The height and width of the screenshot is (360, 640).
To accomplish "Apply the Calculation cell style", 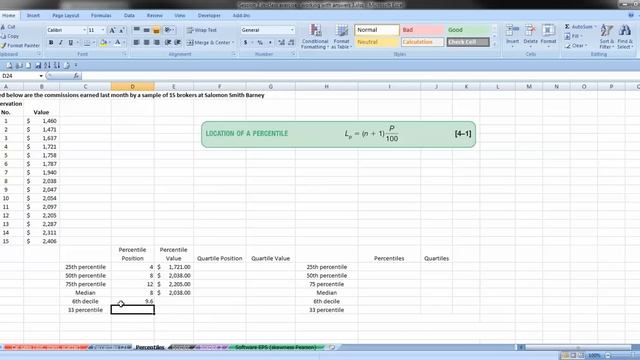I will 422,42.
